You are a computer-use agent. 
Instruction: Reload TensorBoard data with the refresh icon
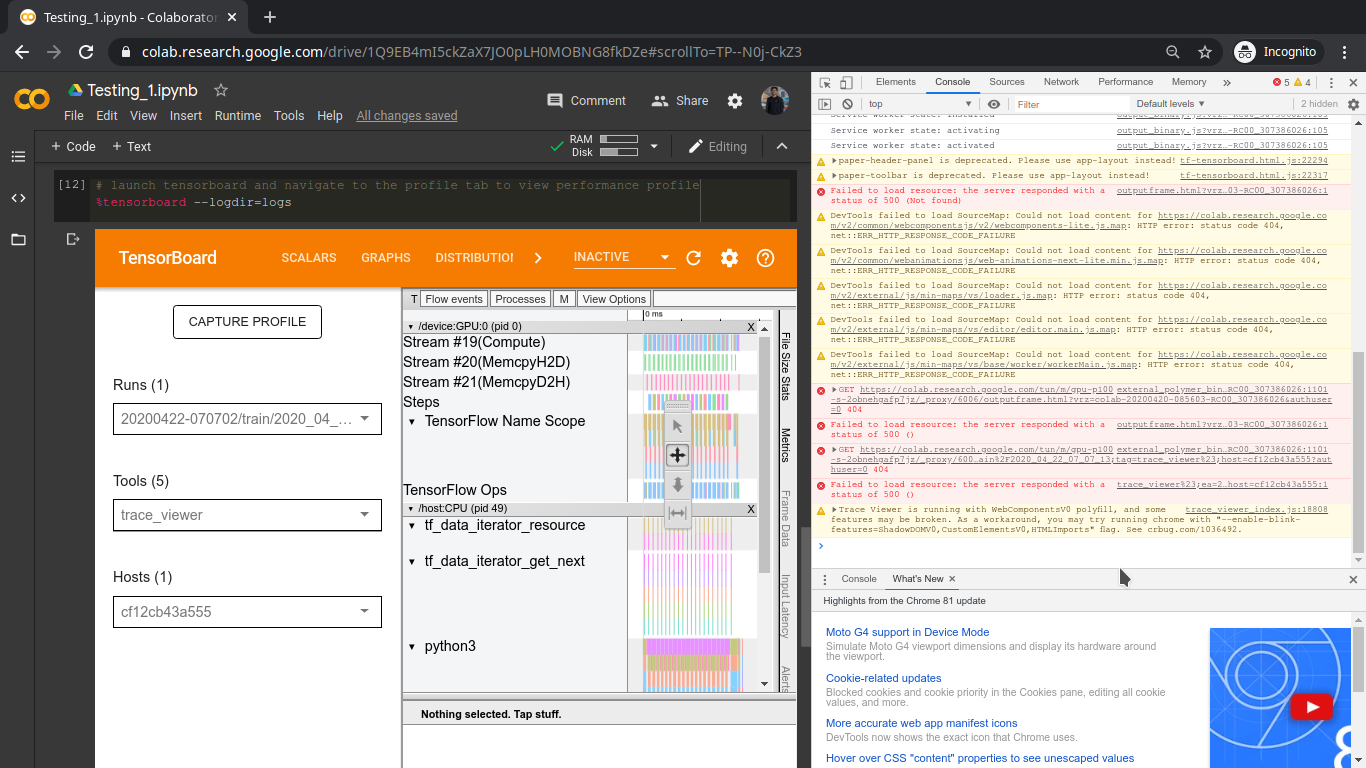694,258
